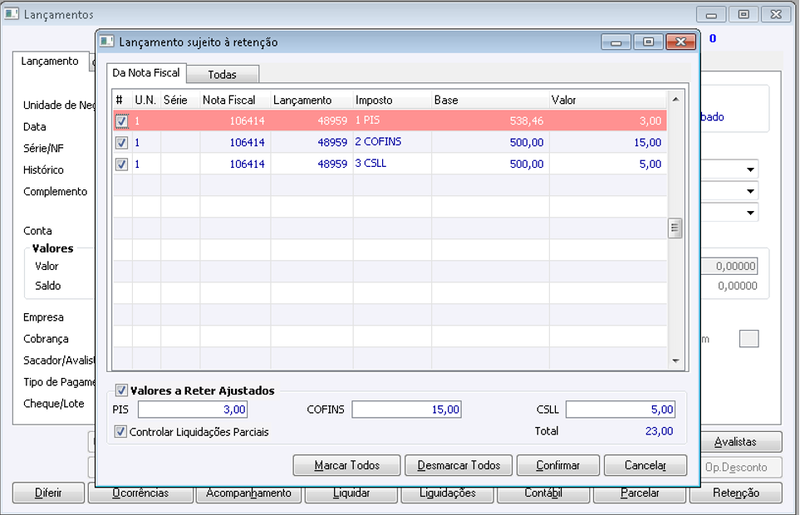Switch to the Todas tab
800x515 pixels.
pos(222,75)
